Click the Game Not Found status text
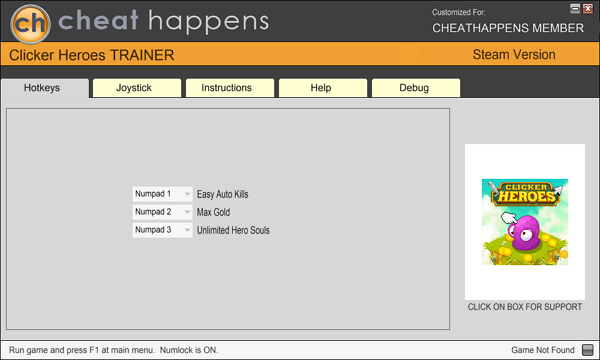This screenshot has width=600, height=360. [x=543, y=350]
